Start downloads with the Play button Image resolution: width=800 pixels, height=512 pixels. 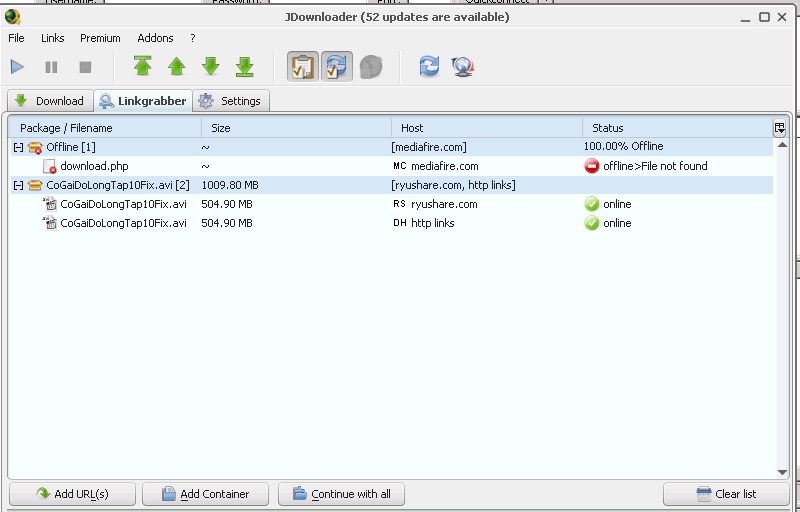[17, 67]
